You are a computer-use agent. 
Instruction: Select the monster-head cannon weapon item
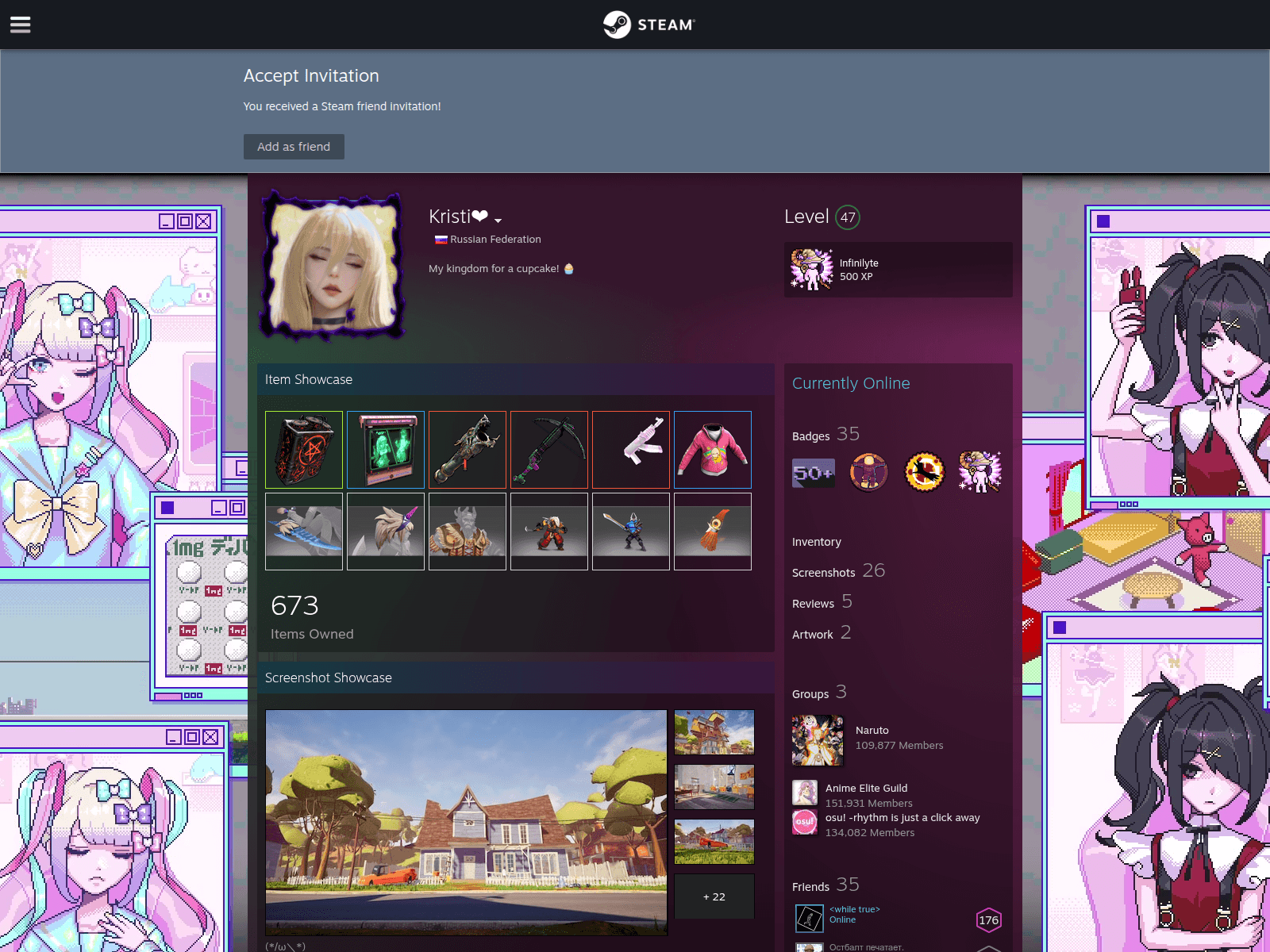[468, 450]
